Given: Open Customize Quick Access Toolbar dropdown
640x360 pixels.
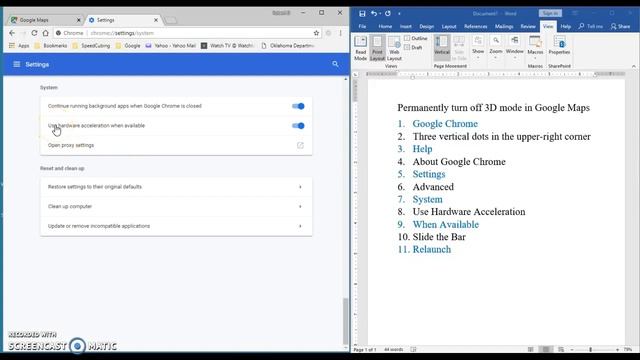Looking at the screenshot, I should [x=399, y=13].
